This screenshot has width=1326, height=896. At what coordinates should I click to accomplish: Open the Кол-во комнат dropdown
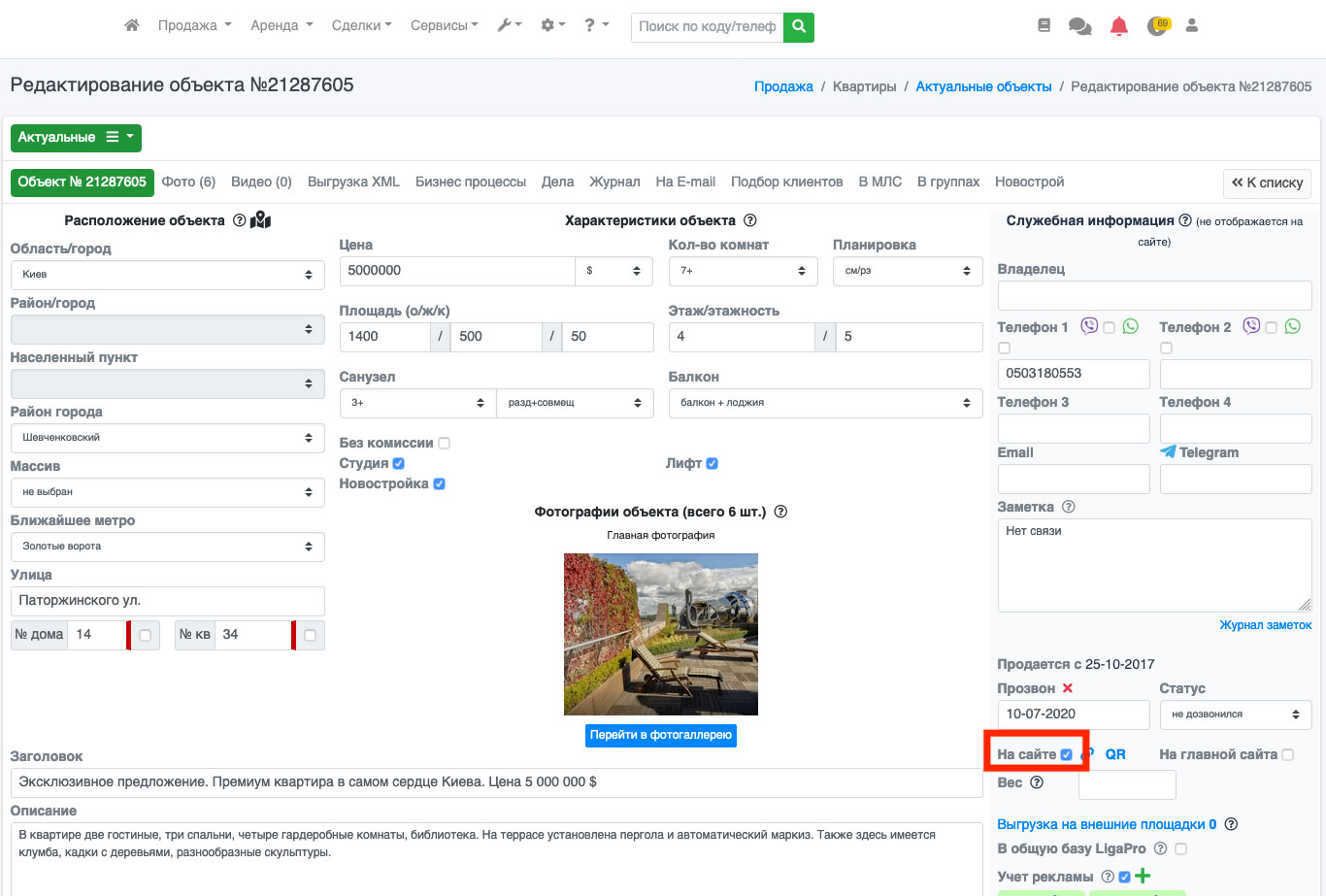(x=744, y=271)
